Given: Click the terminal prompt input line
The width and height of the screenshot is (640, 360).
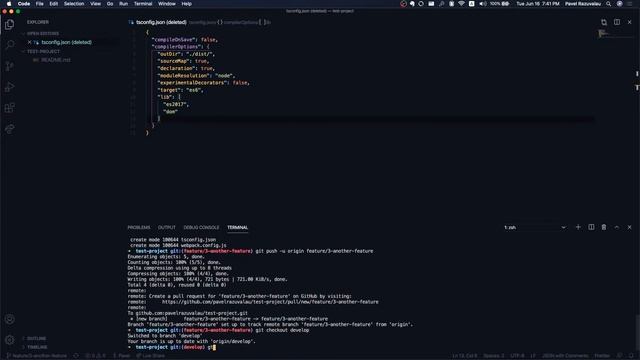Looking at the screenshot, I should click(x=171, y=347).
